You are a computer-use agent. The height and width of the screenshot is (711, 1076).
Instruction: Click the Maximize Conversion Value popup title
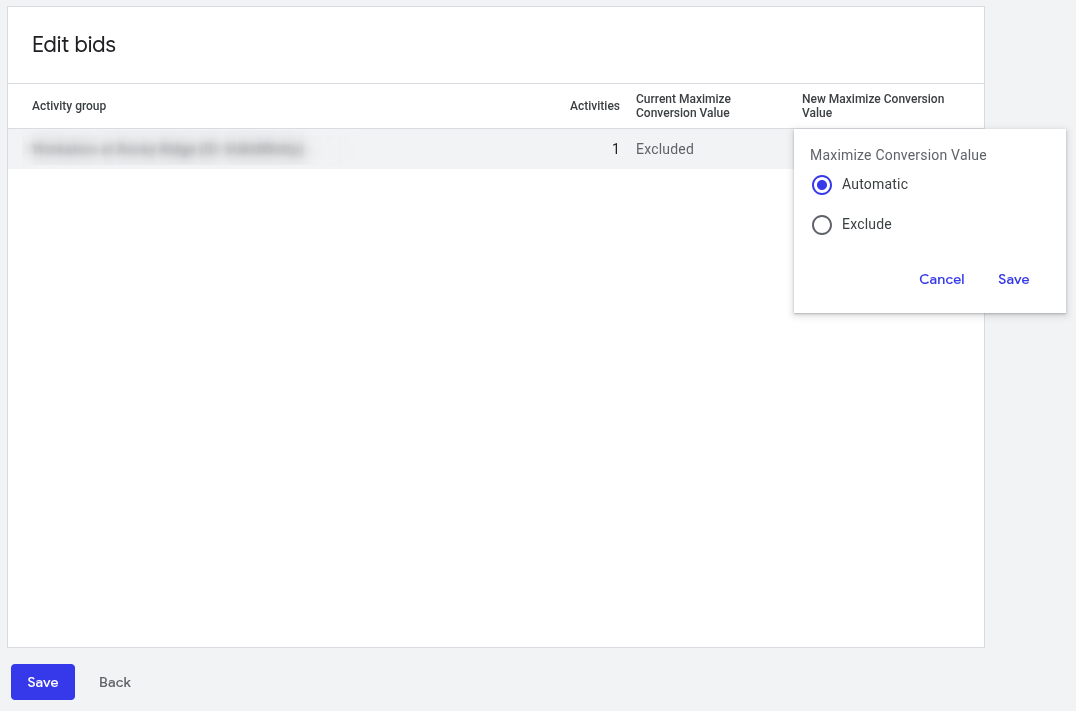pyautogui.click(x=898, y=155)
